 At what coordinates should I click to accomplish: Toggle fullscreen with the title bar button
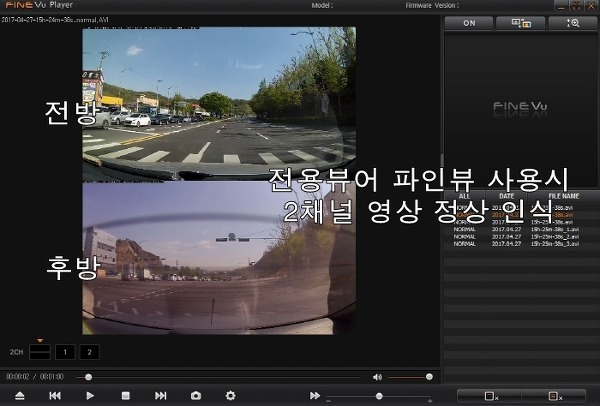tap(576, 6)
